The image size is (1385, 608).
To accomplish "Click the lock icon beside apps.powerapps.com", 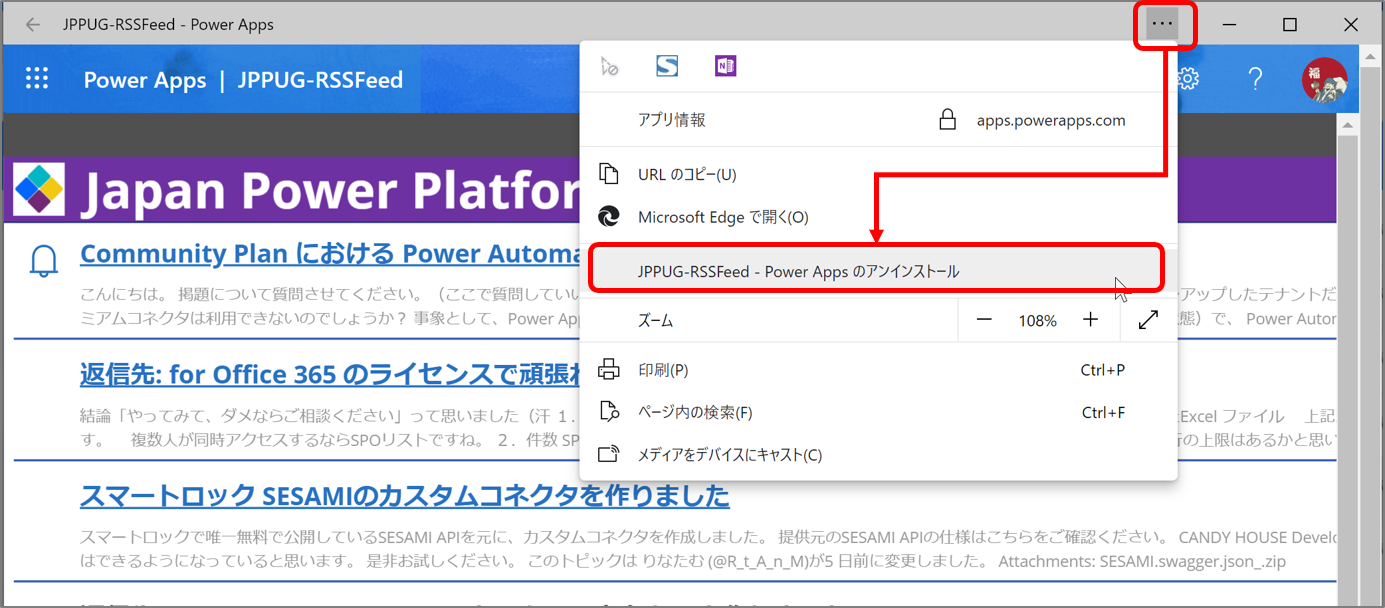I will click(945, 119).
